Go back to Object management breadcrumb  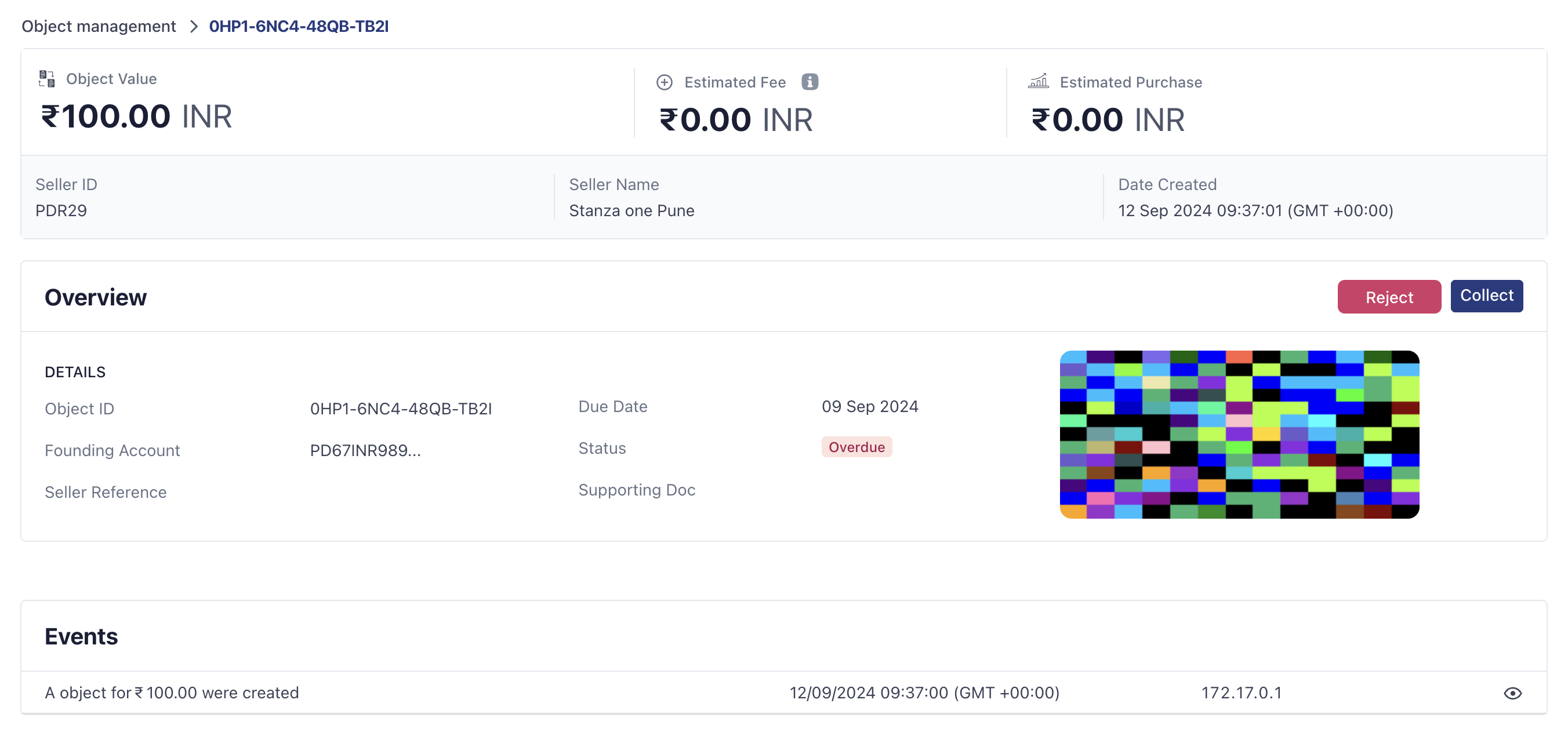coord(99,27)
